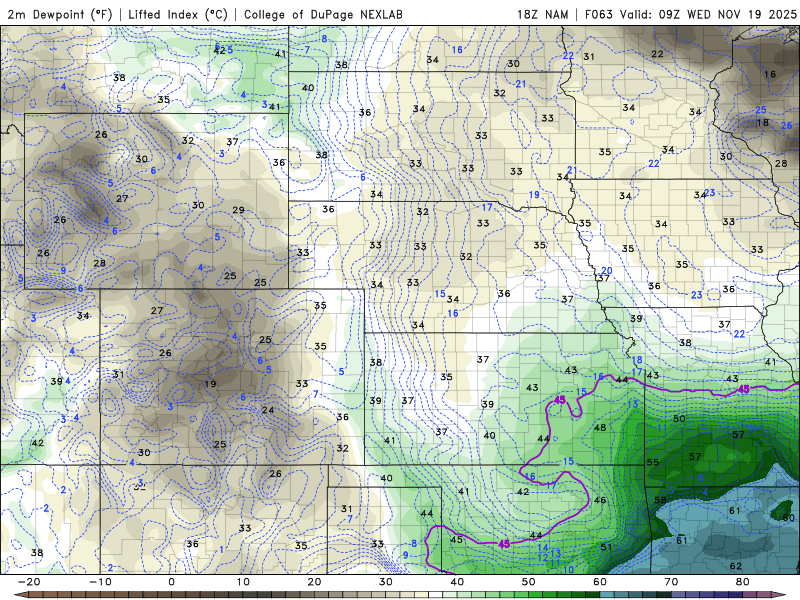Click the black dewpoint value '24' on the map
Screen dimensions: 800x600
(268, 410)
